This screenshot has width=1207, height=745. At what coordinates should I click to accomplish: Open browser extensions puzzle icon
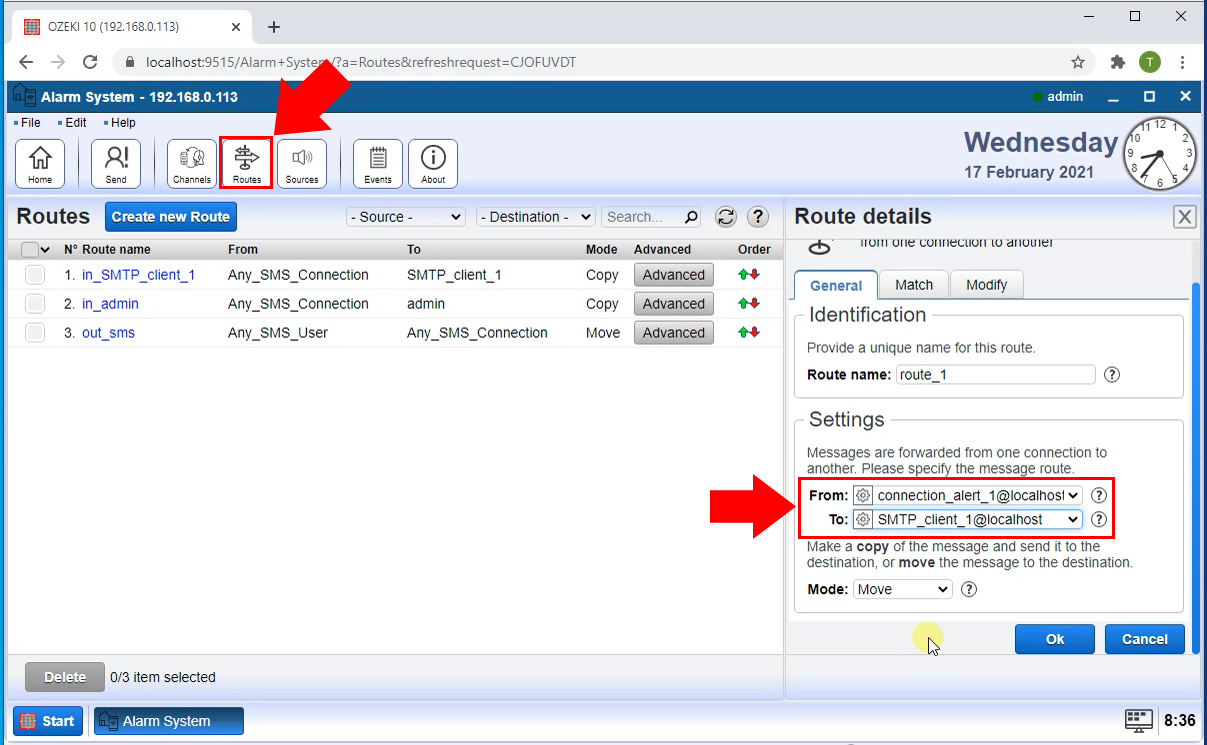click(x=1118, y=62)
